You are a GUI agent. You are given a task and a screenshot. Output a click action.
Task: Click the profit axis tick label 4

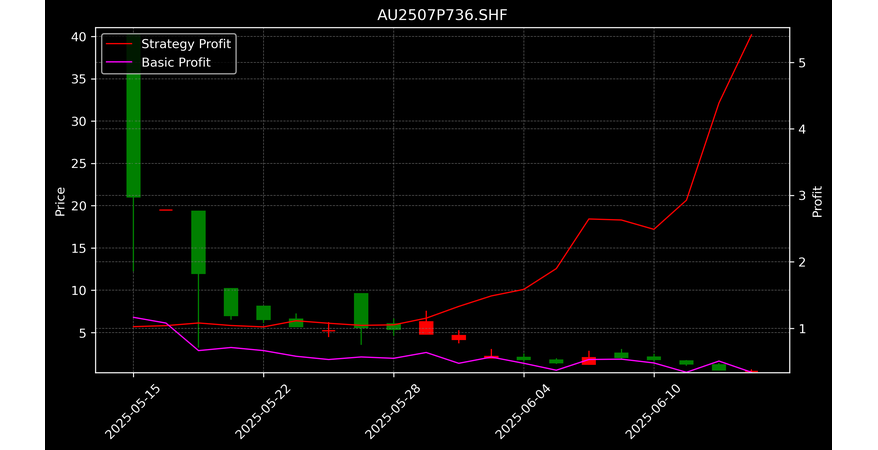(x=802, y=129)
